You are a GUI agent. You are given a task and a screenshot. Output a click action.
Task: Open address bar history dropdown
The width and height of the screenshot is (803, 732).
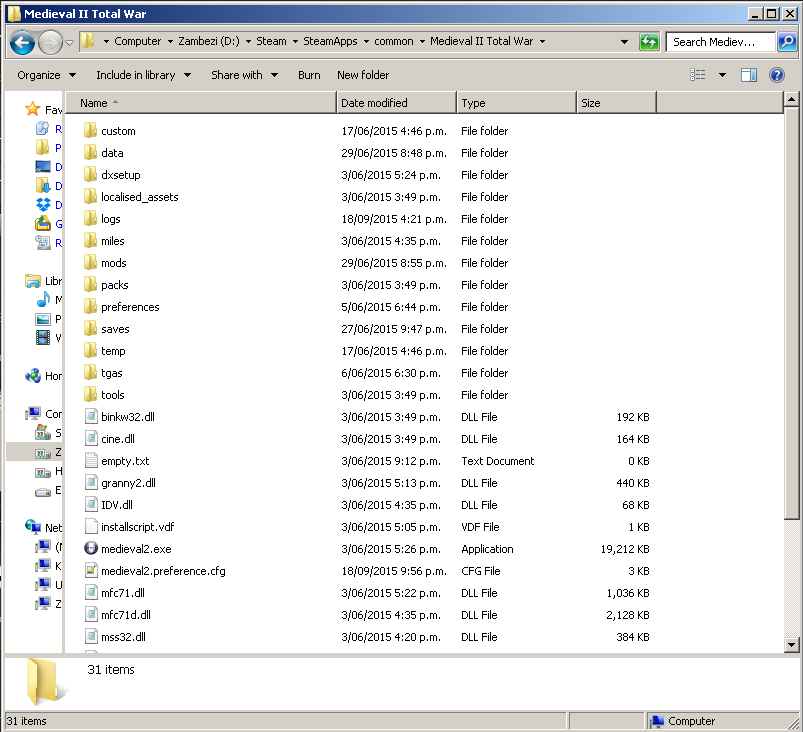(x=624, y=42)
